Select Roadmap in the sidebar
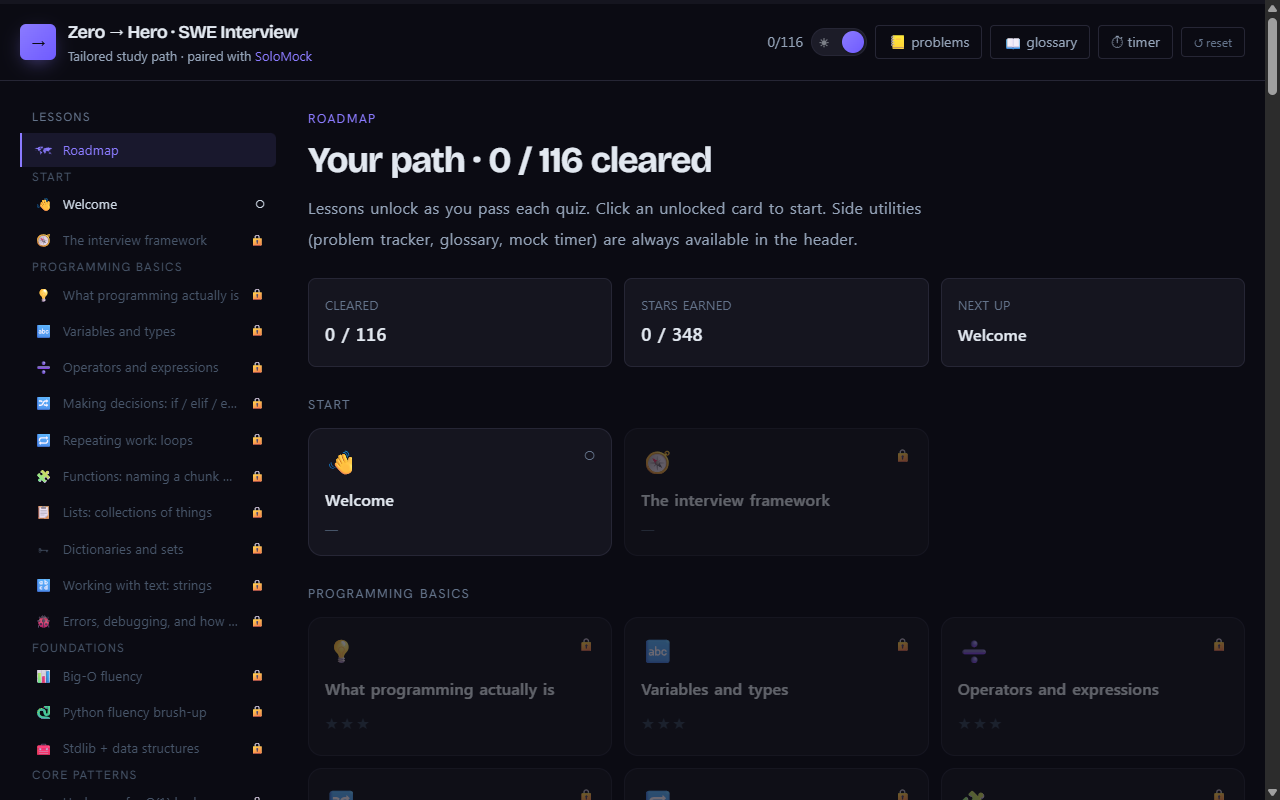This screenshot has width=1280, height=800. pos(148,150)
